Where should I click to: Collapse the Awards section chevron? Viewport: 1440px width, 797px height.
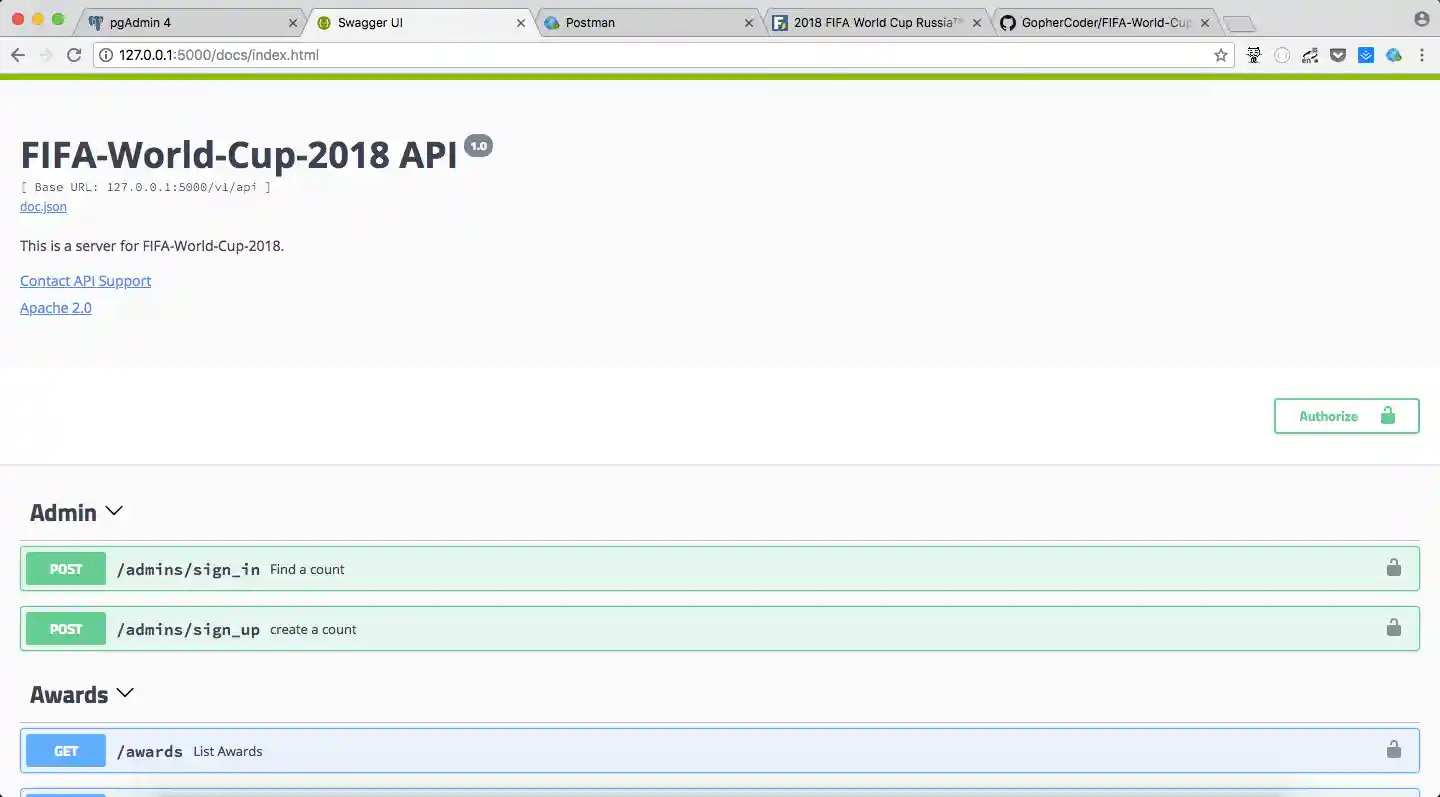pyautogui.click(x=125, y=691)
